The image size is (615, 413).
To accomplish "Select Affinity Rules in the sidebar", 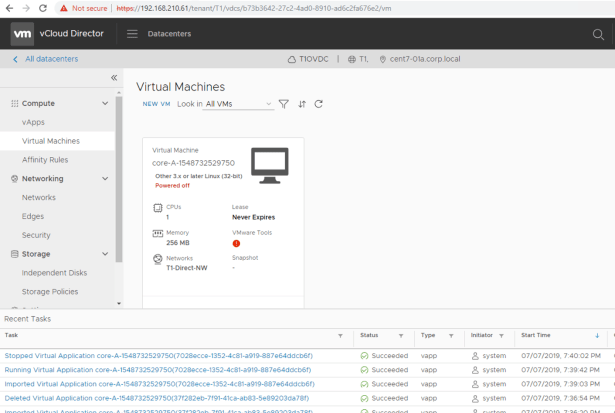I will tap(45, 160).
